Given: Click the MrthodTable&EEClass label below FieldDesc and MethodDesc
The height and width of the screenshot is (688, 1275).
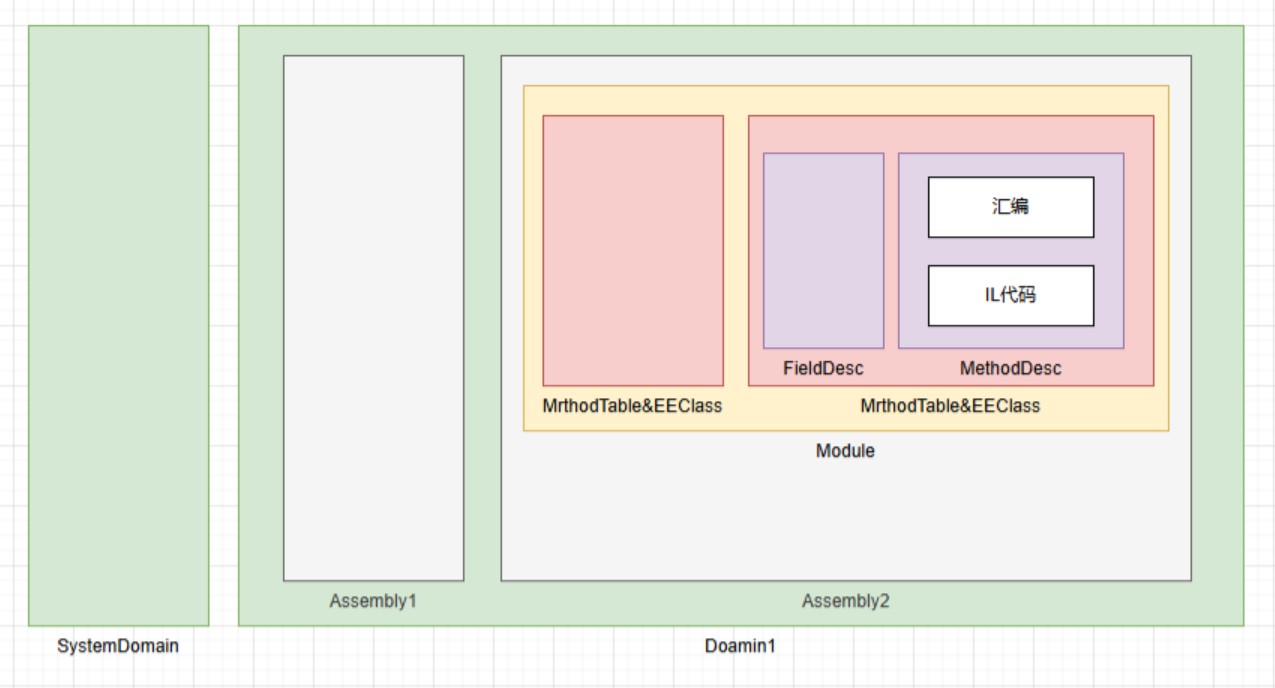Looking at the screenshot, I should click(x=950, y=406).
